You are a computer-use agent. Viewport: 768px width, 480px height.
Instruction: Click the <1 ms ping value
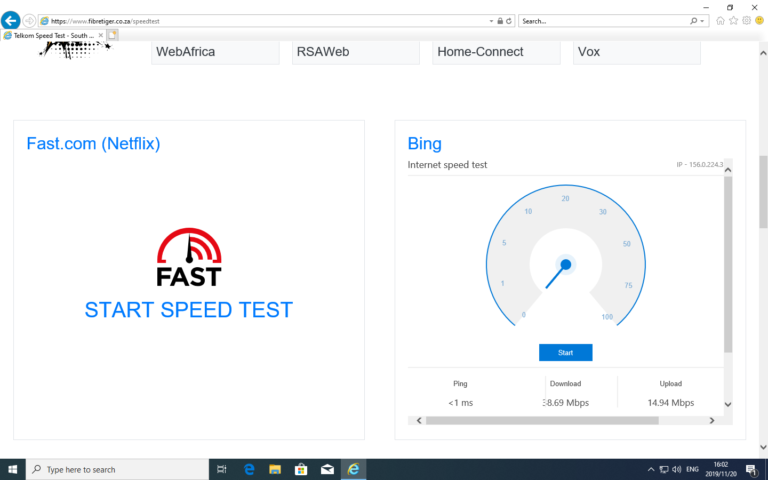pos(460,403)
